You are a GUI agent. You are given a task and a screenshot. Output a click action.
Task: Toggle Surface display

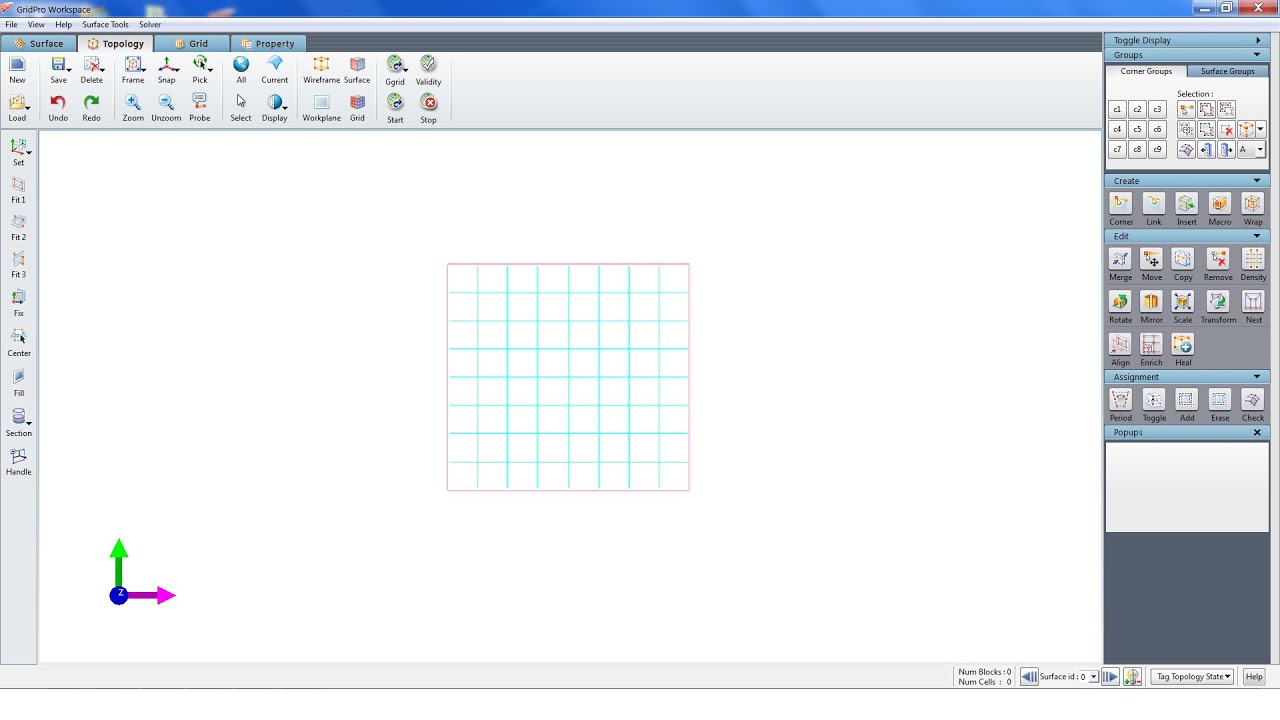[357, 65]
